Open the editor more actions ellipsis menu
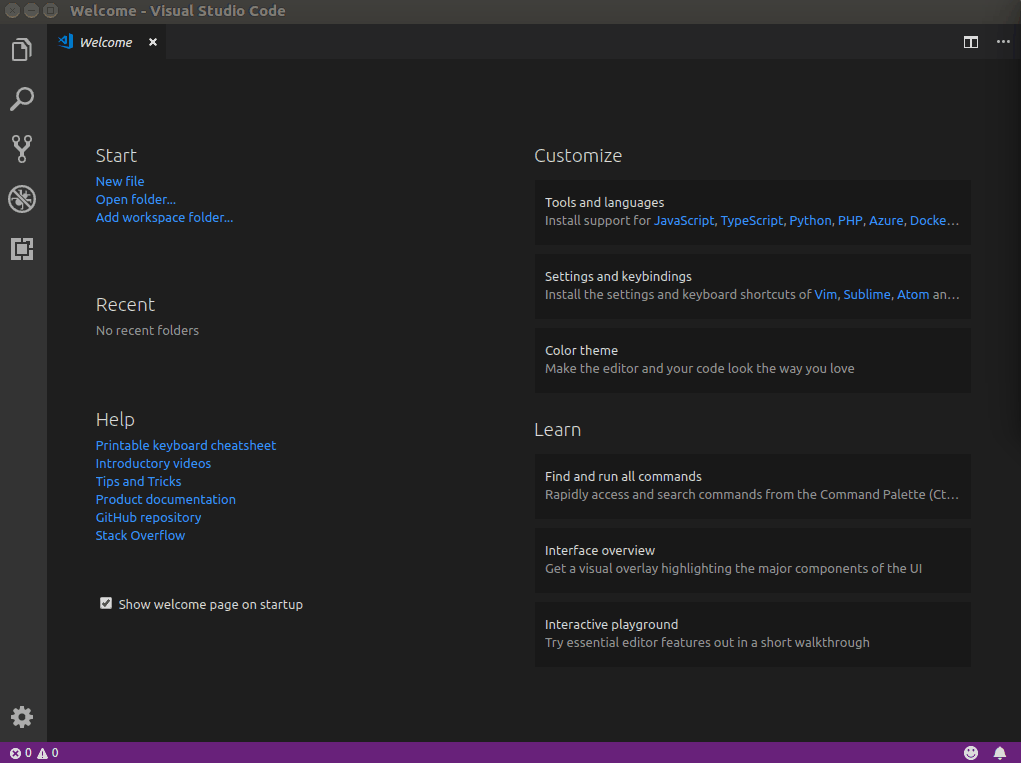The image size is (1021, 763). (1002, 42)
